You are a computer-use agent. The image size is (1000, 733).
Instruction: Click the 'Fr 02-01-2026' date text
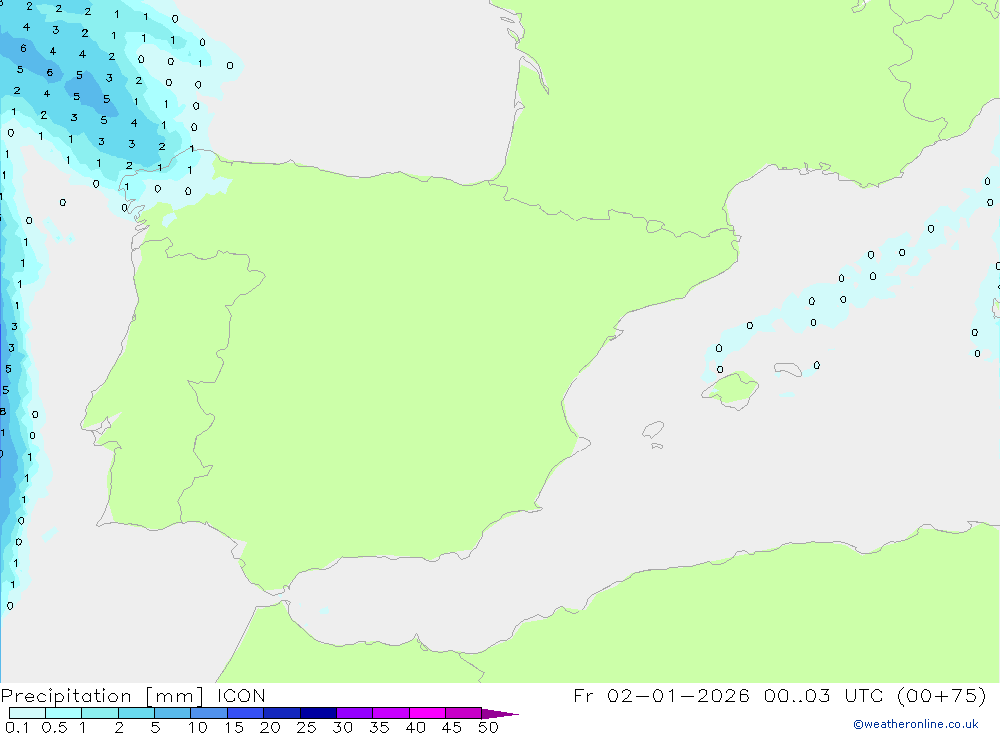coord(661,695)
